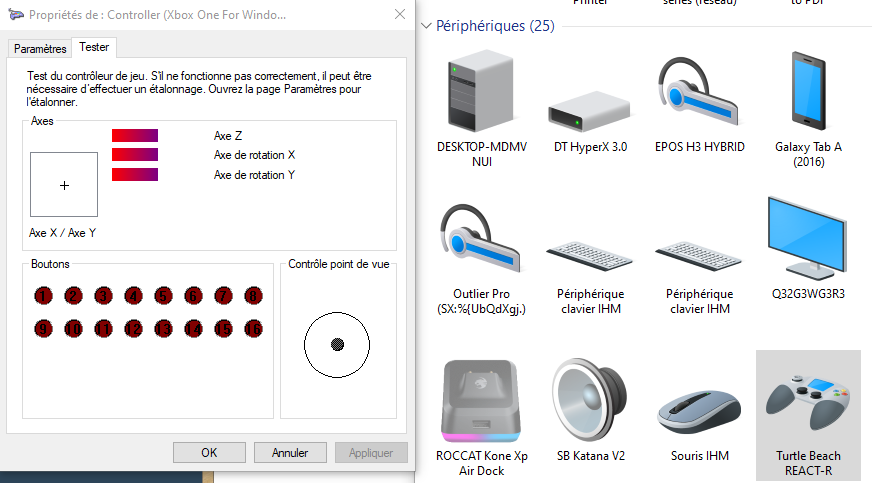Image resolution: width=872 pixels, height=483 pixels.
Task: Select the Q32G3WG3R3 monitor icon
Action: point(807,238)
